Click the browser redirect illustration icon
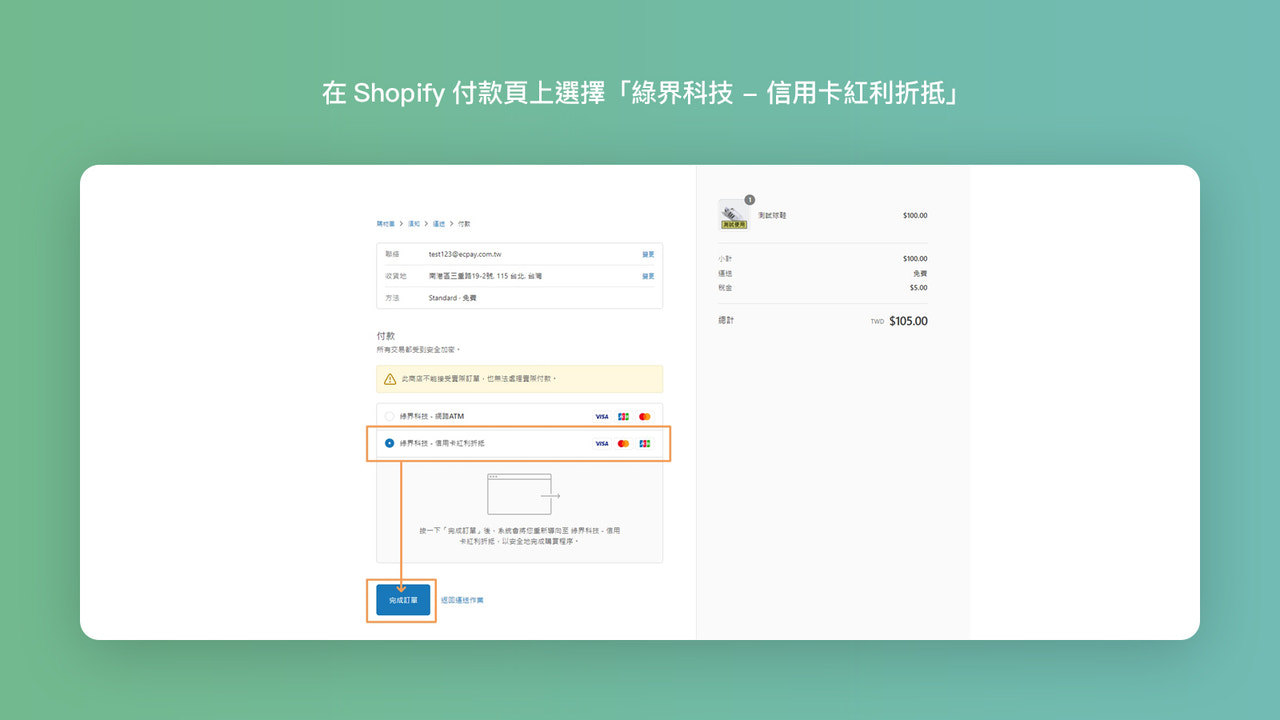The width and height of the screenshot is (1280, 720). pyautogui.click(x=523, y=494)
